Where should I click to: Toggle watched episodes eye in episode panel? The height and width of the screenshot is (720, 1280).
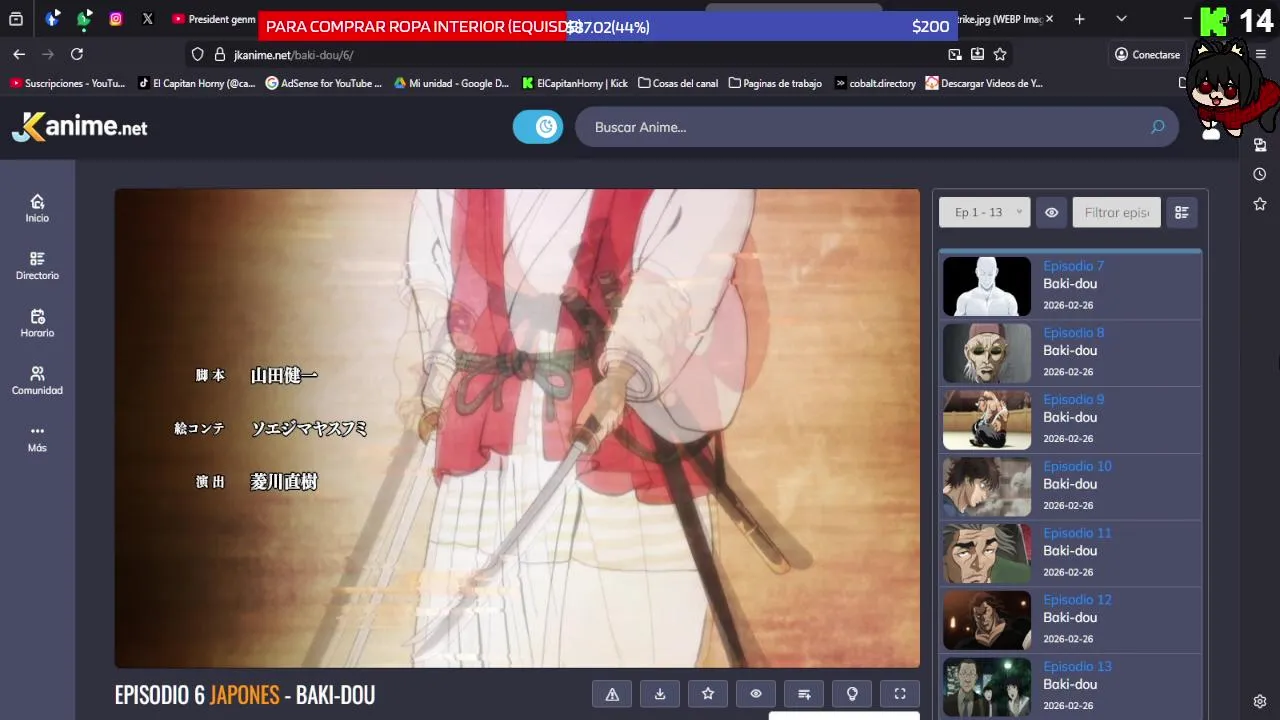click(1051, 212)
